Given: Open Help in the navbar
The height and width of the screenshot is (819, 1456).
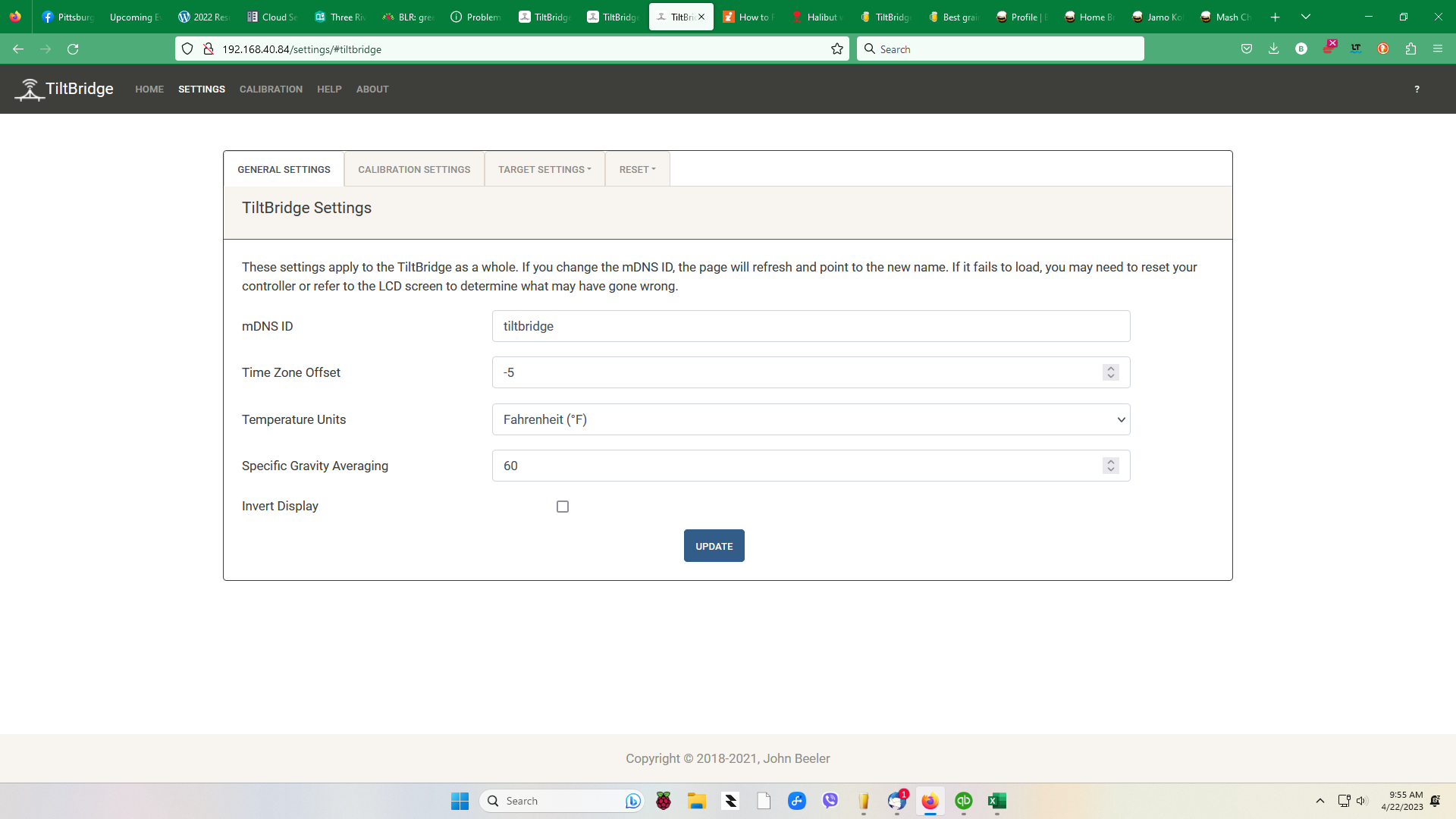Looking at the screenshot, I should [329, 89].
